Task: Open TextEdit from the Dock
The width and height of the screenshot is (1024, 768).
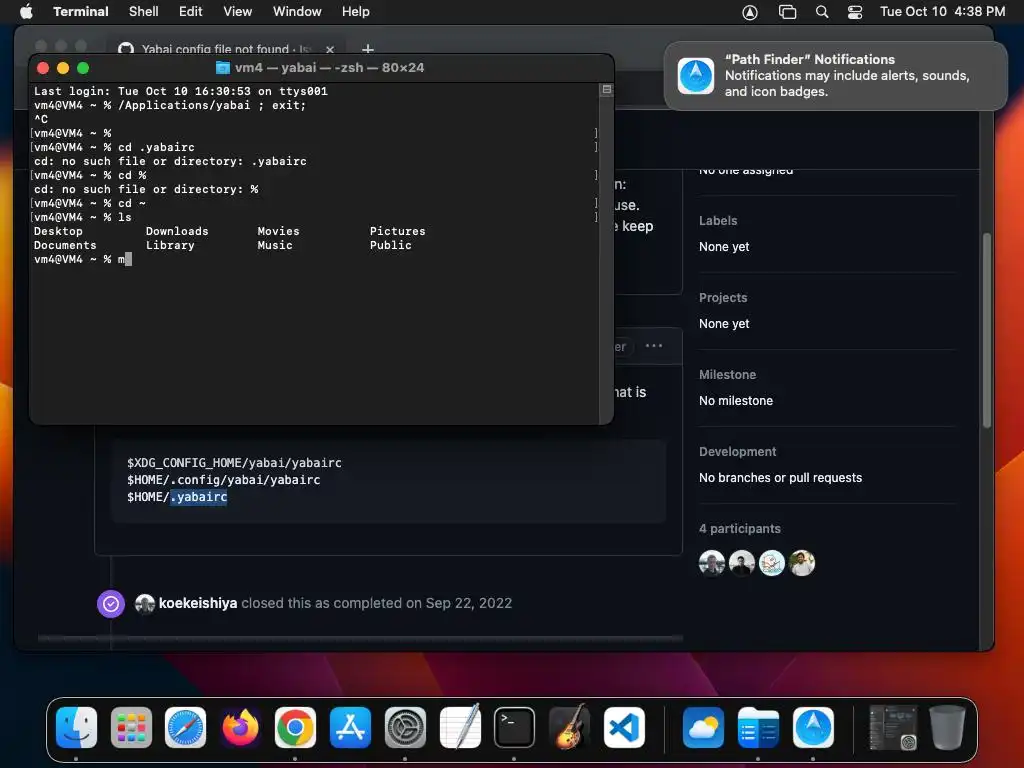Action: click(x=460, y=727)
